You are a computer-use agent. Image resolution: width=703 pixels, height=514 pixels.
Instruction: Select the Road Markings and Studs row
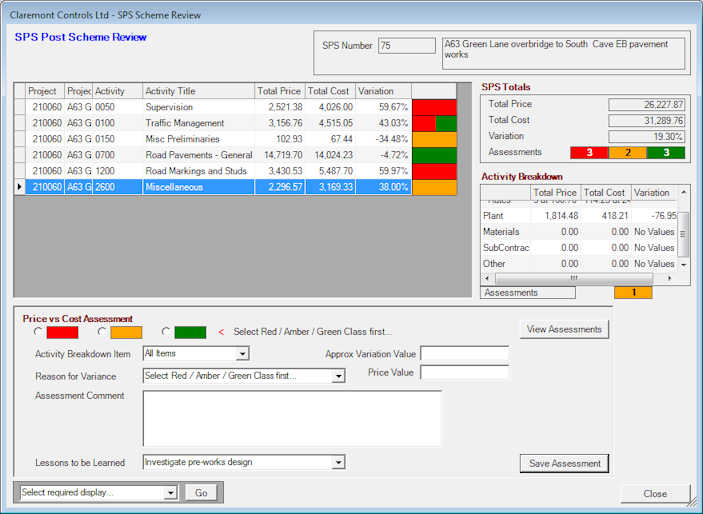235,171
